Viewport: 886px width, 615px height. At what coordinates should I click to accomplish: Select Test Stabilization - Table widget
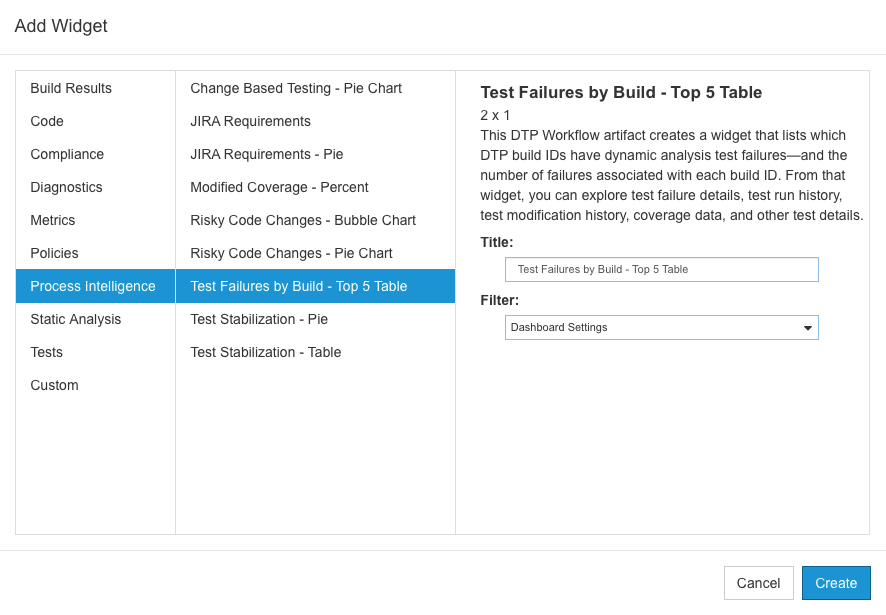[315, 352]
